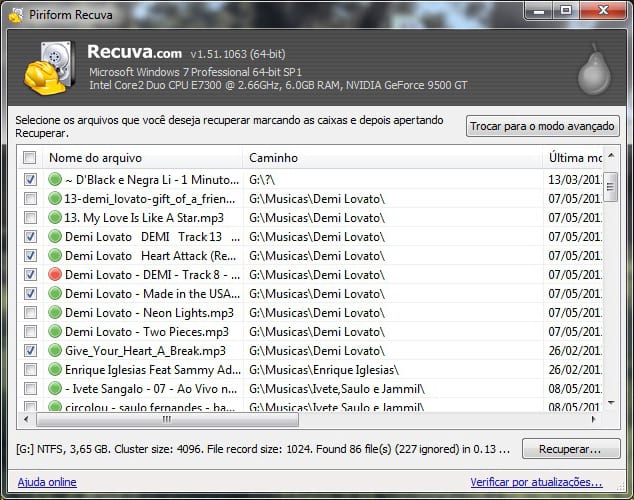
Task: Toggle the select-all checkbox in header
Action: point(30,157)
